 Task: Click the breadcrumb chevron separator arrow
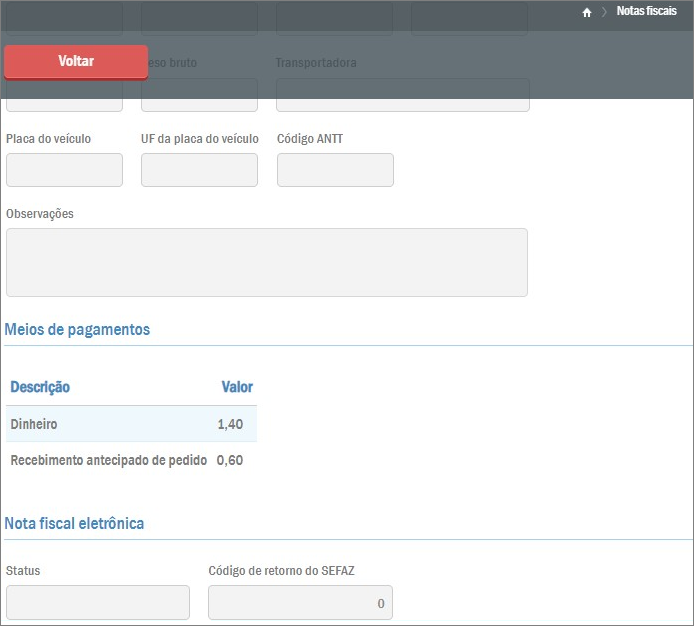(604, 12)
